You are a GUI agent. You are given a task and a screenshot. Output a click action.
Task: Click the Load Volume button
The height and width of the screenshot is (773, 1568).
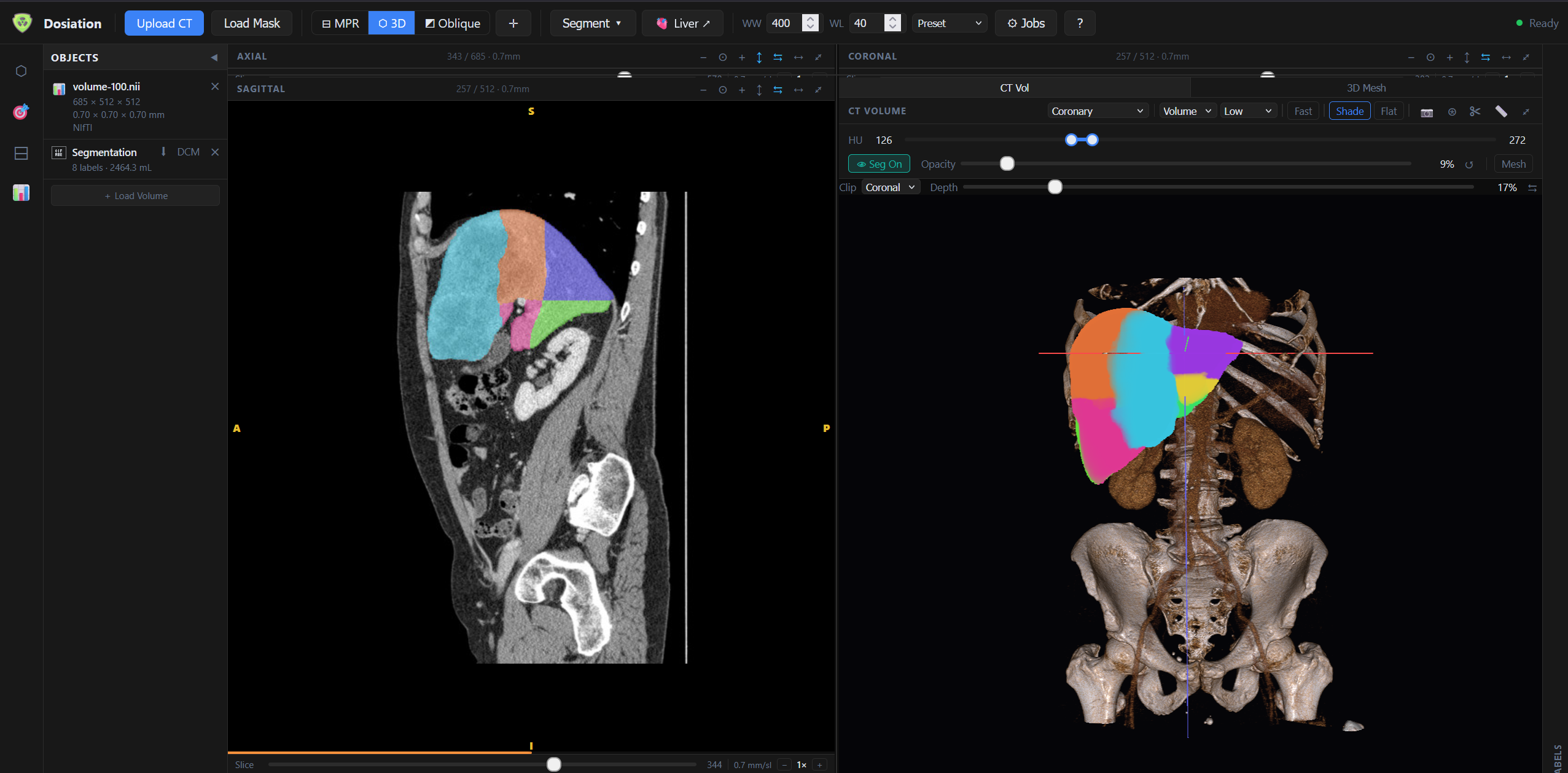coord(136,196)
